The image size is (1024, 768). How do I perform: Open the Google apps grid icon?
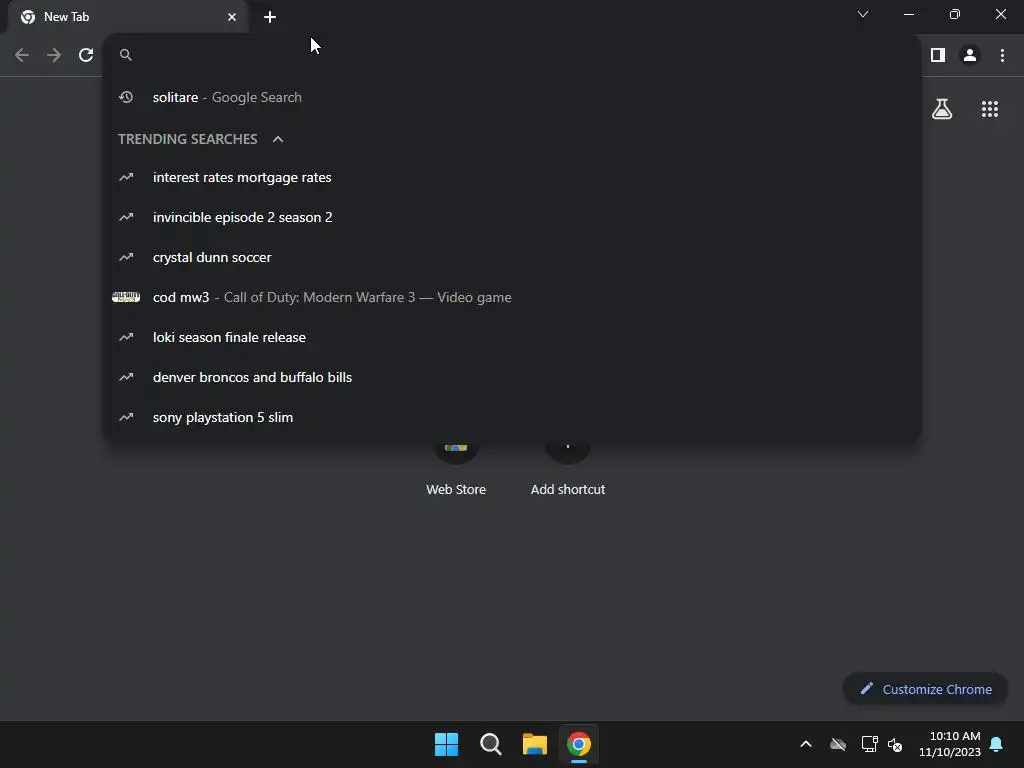pyautogui.click(x=990, y=109)
